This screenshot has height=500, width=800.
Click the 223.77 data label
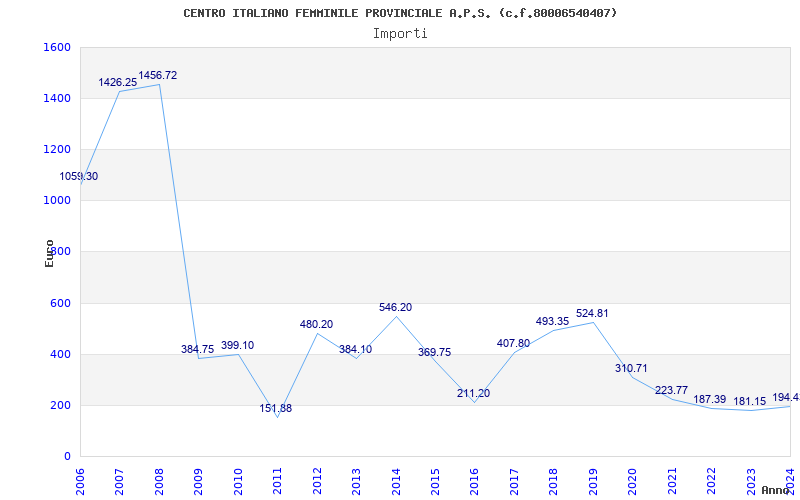(671, 390)
